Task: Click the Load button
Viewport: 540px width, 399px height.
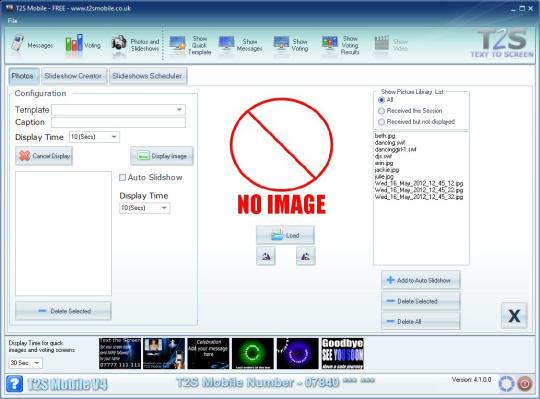Action: click(x=285, y=235)
